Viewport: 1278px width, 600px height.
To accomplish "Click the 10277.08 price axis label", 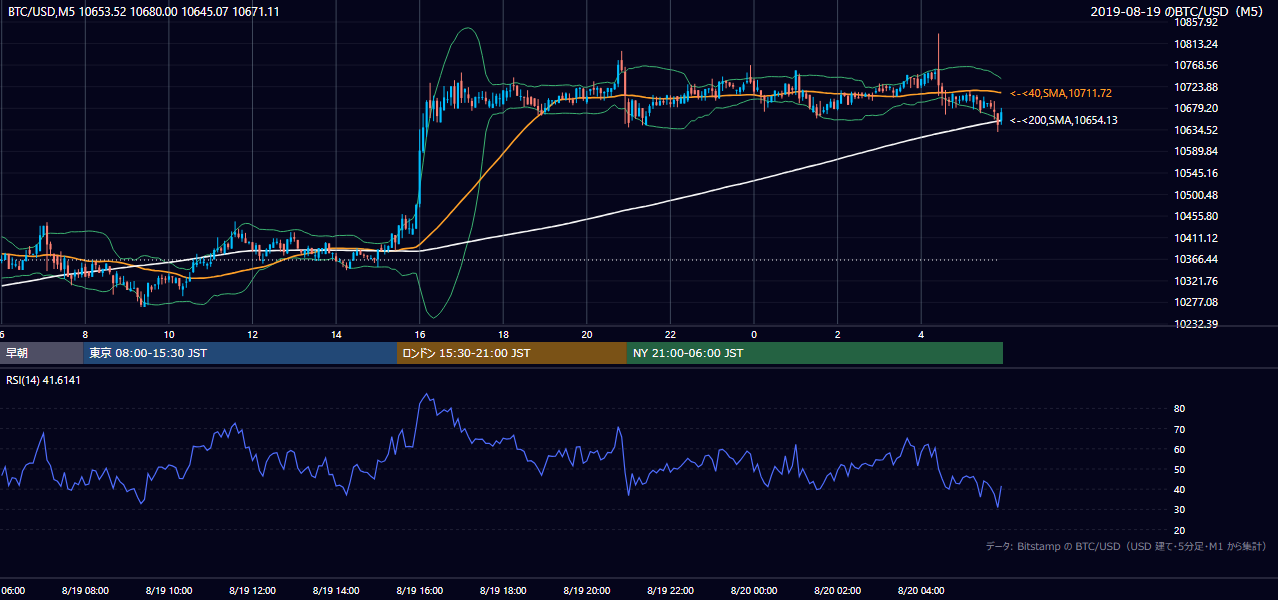I will coord(1195,302).
